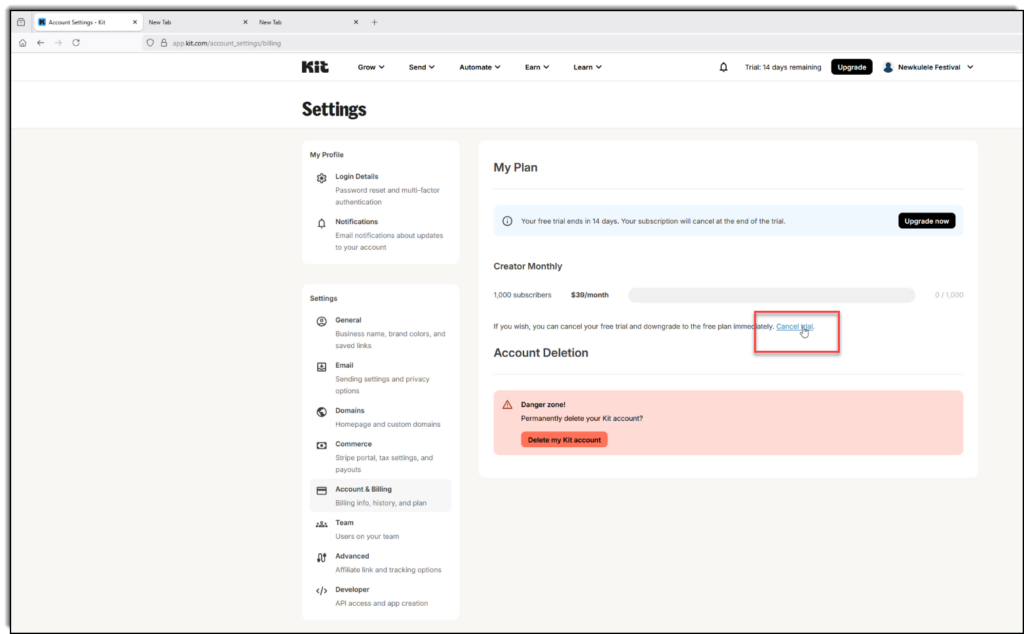Click the Upgrade now button
1024x634 pixels.
926,220
